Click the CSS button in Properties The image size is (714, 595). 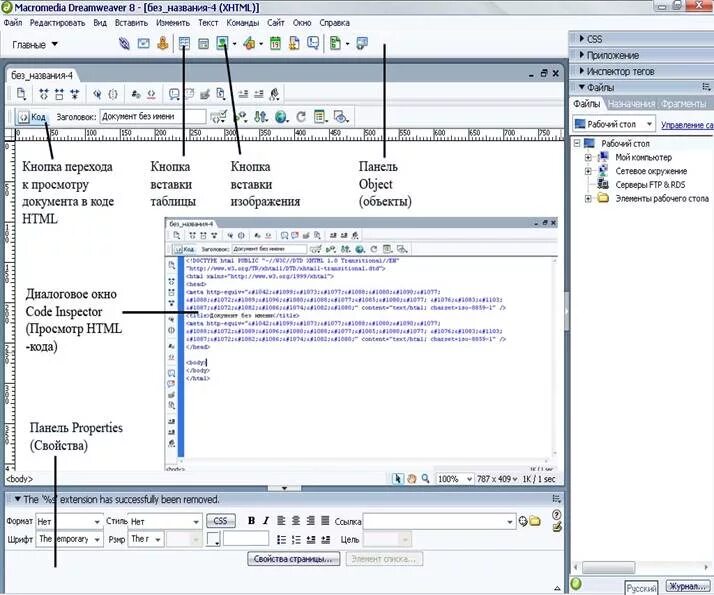click(220, 521)
